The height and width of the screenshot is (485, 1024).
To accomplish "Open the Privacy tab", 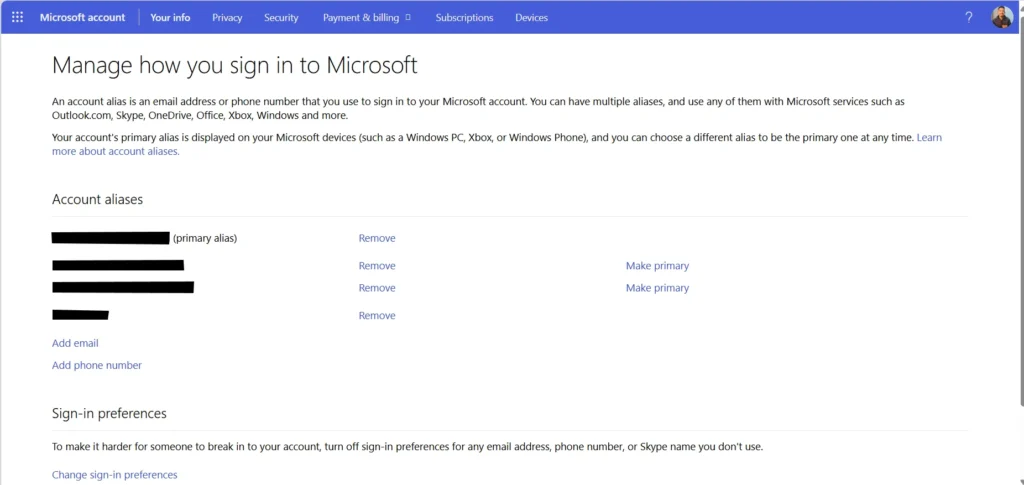I will point(227,18).
